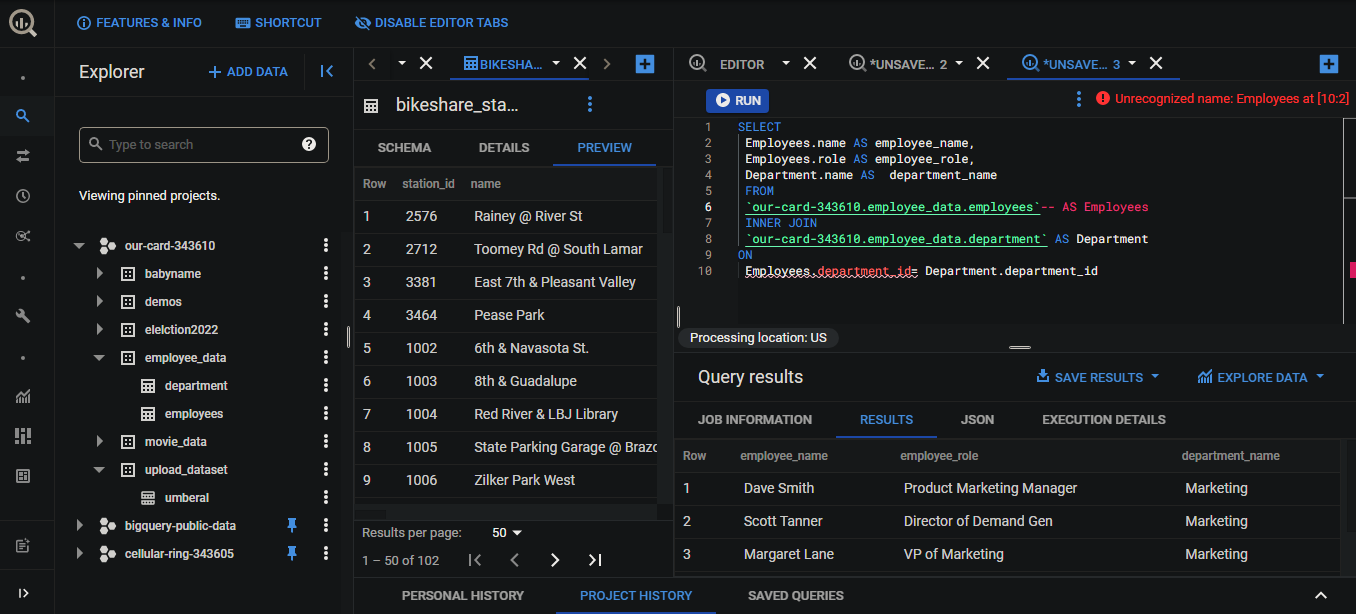Open dropdown on UNSAVED 2 tab
This screenshot has width=1356, height=614.
pos(959,63)
